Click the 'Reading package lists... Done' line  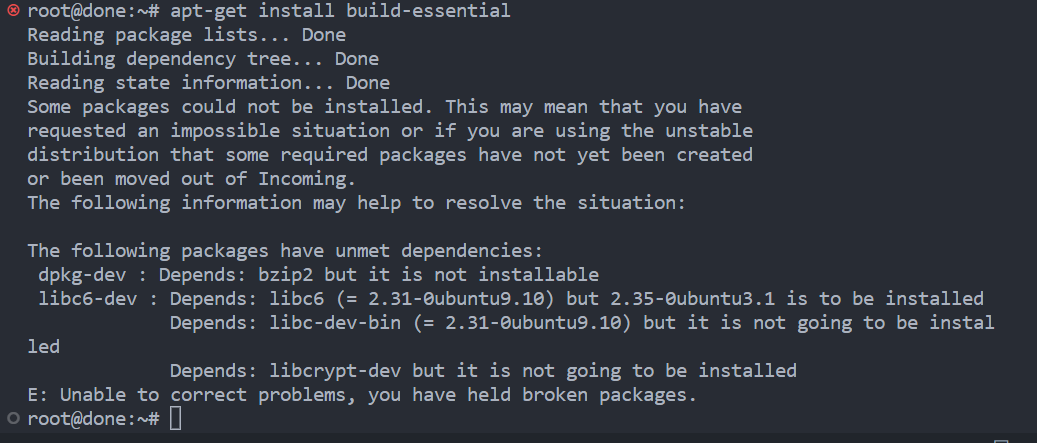[186, 35]
